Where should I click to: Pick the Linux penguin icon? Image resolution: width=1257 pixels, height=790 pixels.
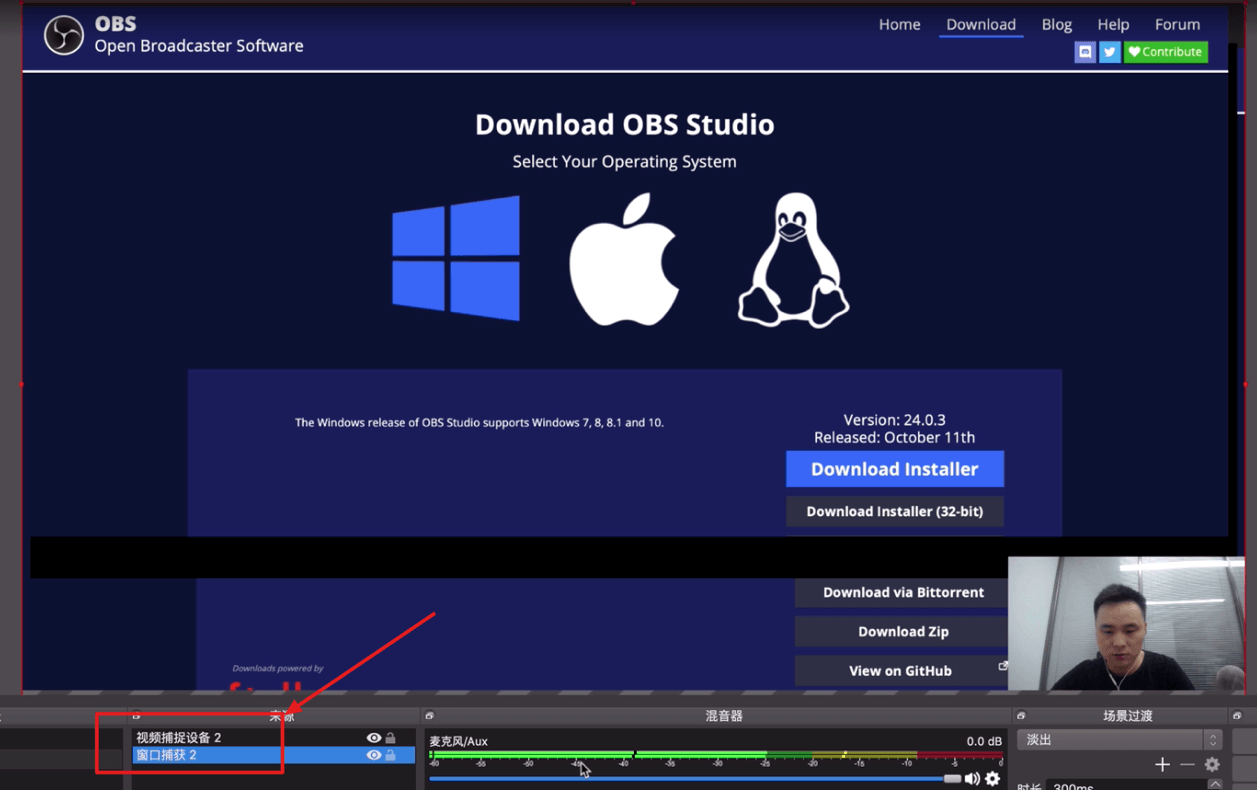pos(793,260)
